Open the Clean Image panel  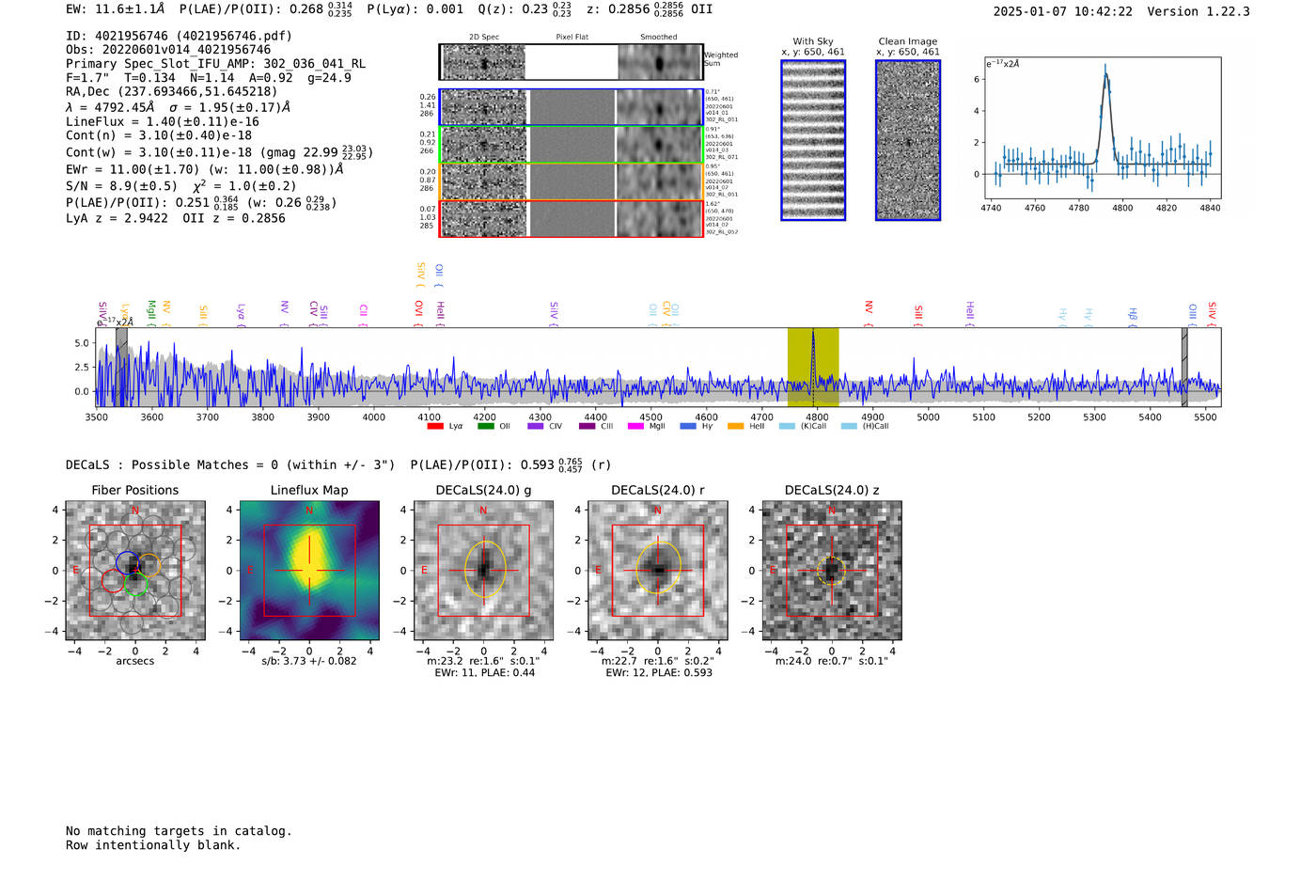908,140
